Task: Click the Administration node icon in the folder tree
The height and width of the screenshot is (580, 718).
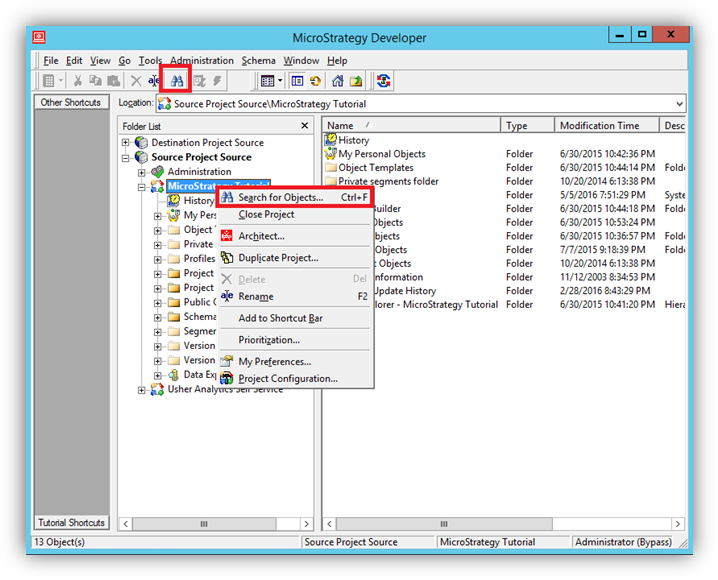Action: [x=157, y=172]
